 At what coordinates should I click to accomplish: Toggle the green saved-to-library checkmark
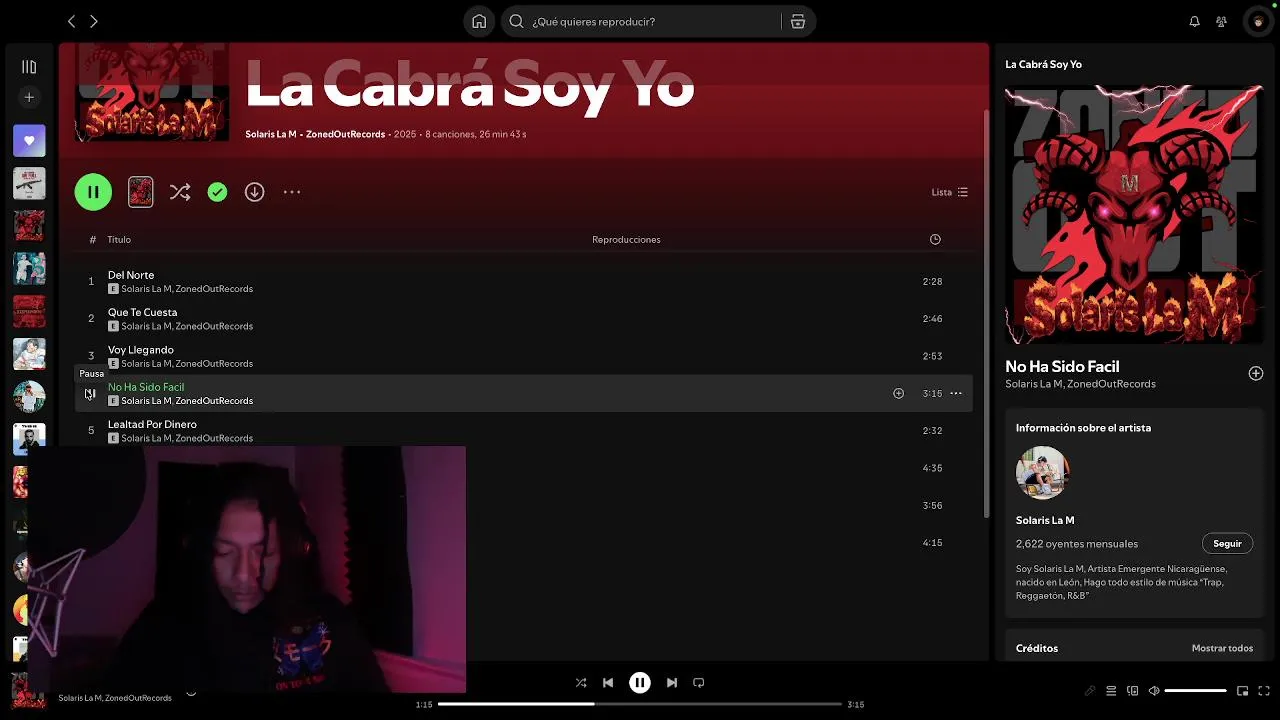click(217, 192)
